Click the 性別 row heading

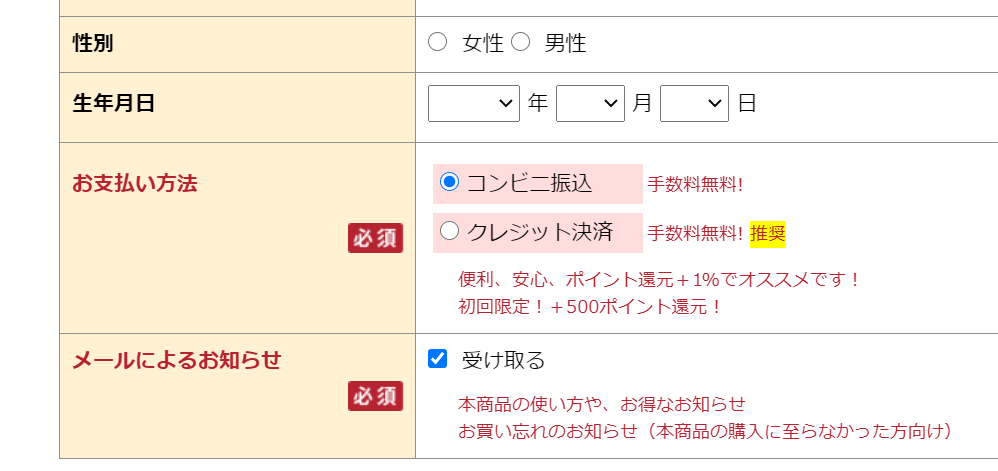pyautogui.click(x=93, y=43)
